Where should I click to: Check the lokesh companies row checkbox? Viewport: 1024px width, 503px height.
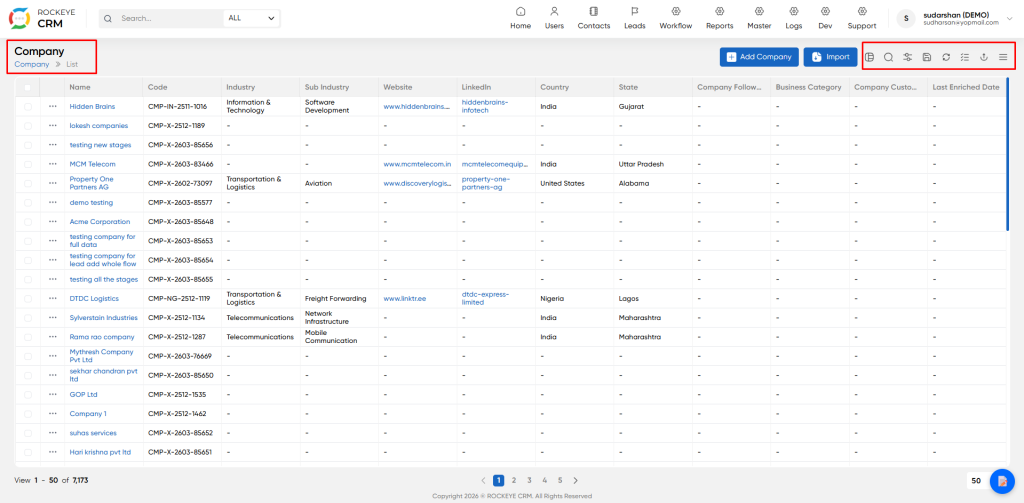coord(27,125)
